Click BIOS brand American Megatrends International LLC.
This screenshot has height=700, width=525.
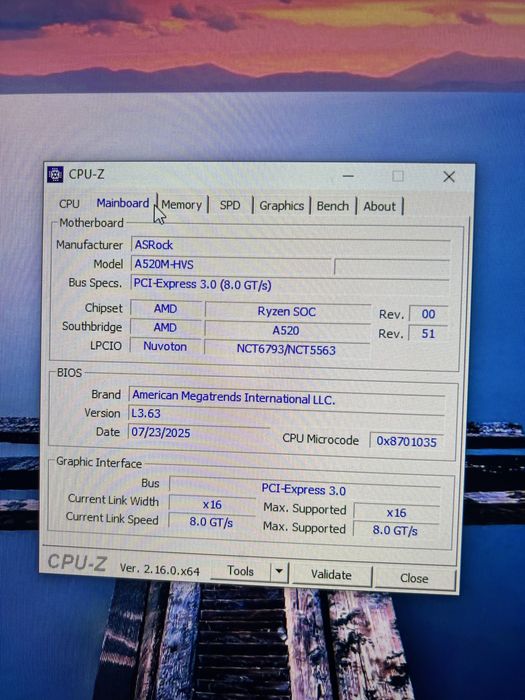[287, 397]
